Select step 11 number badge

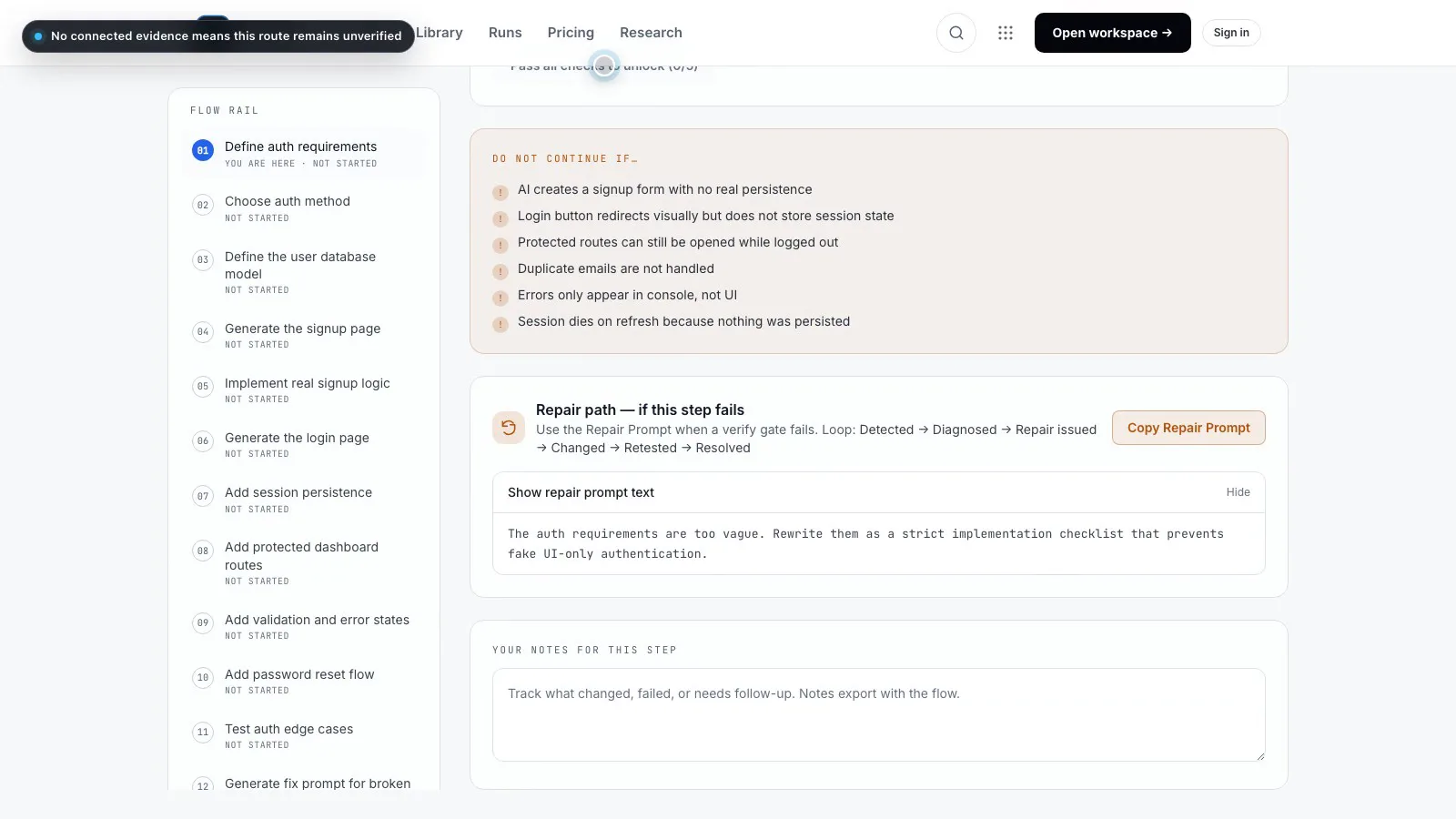(203, 732)
